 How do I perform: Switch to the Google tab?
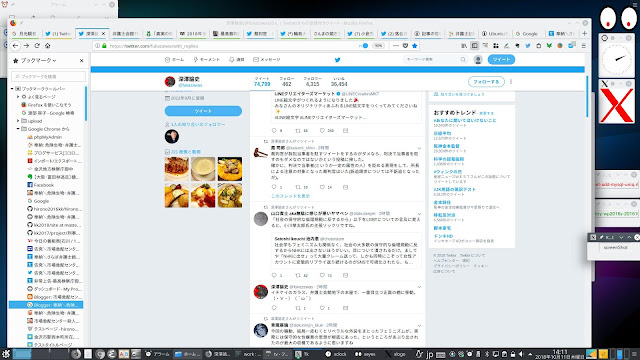529,33
